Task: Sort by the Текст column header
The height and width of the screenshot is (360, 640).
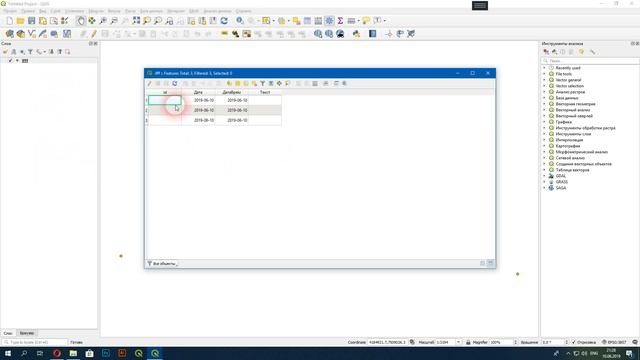Action: (265, 92)
